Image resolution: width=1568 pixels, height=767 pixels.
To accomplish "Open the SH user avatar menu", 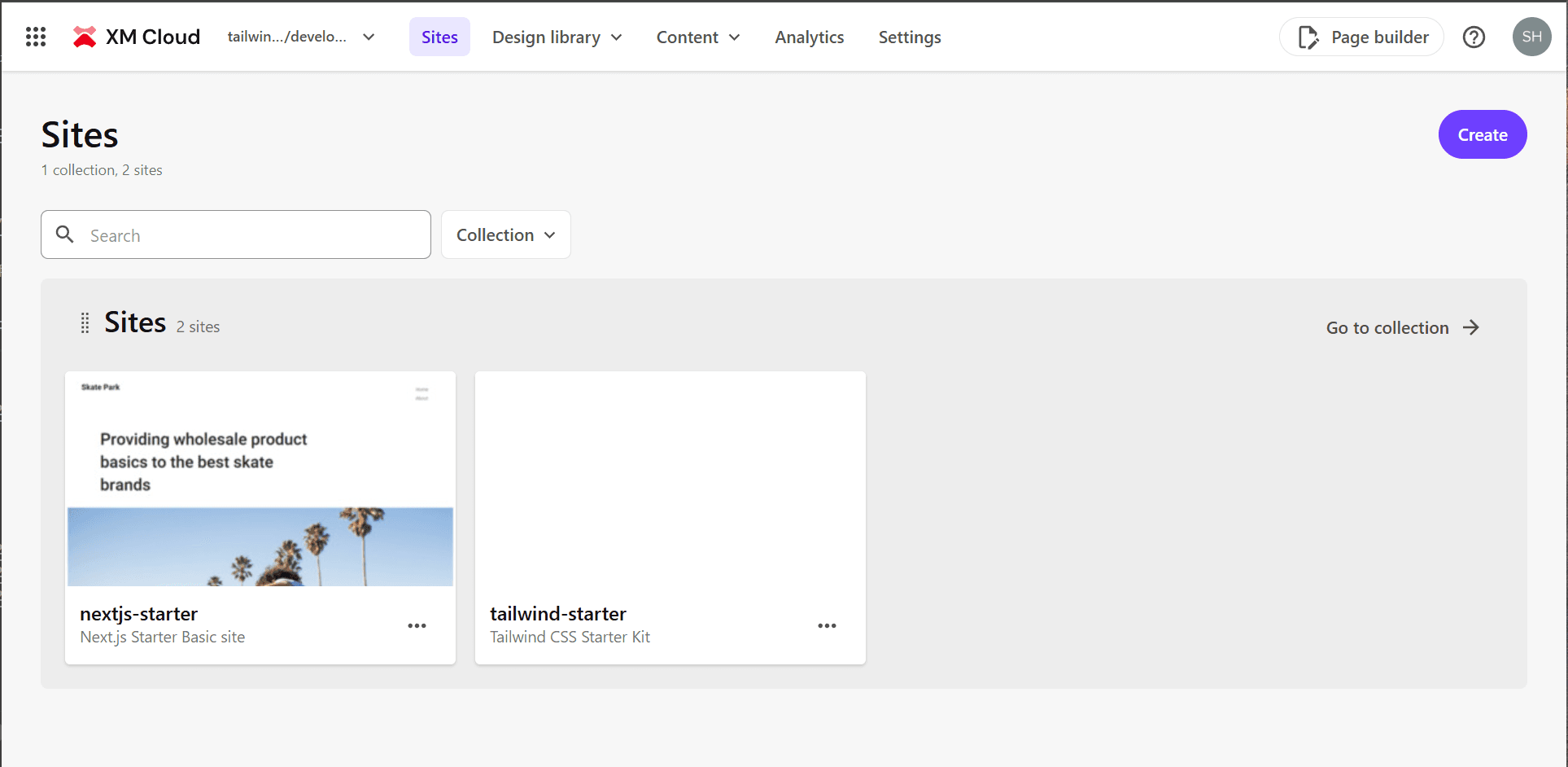I will pyautogui.click(x=1531, y=37).
